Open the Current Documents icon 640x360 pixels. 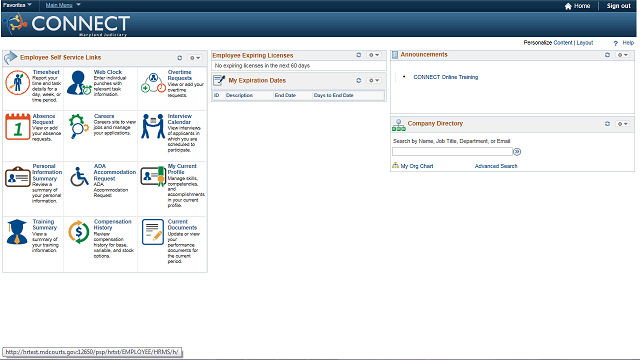click(153, 232)
